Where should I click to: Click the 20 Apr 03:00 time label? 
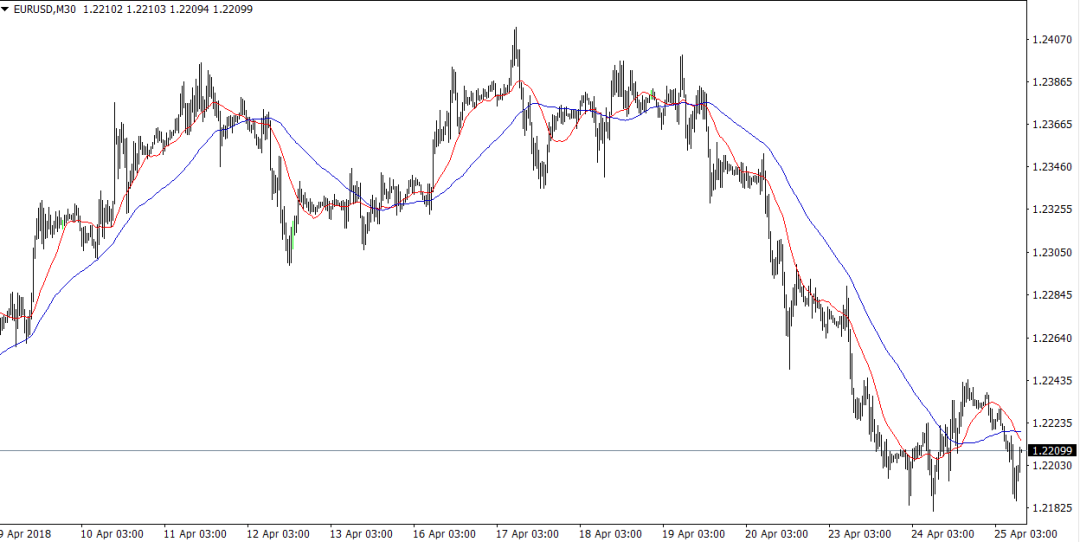(x=775, y=532)
